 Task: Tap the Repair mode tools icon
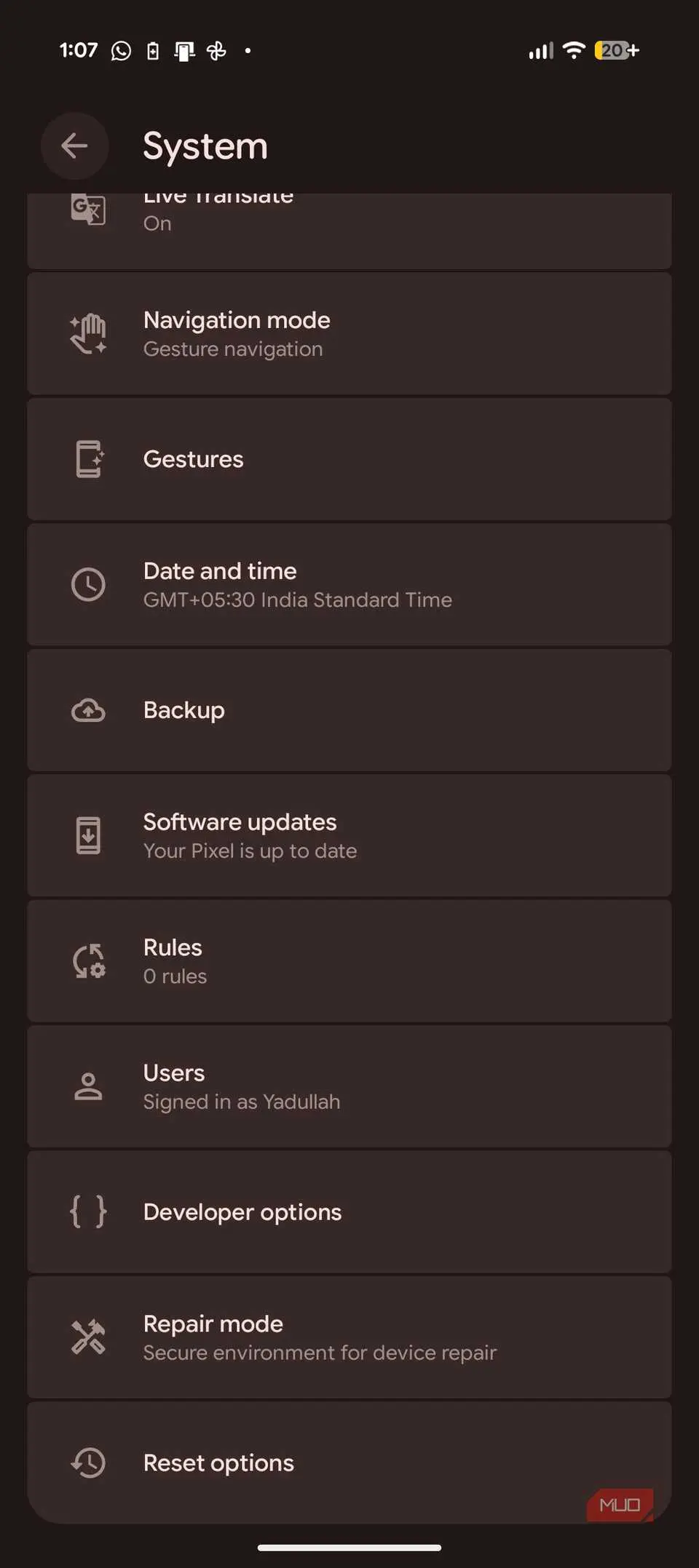click(88, 1337)
